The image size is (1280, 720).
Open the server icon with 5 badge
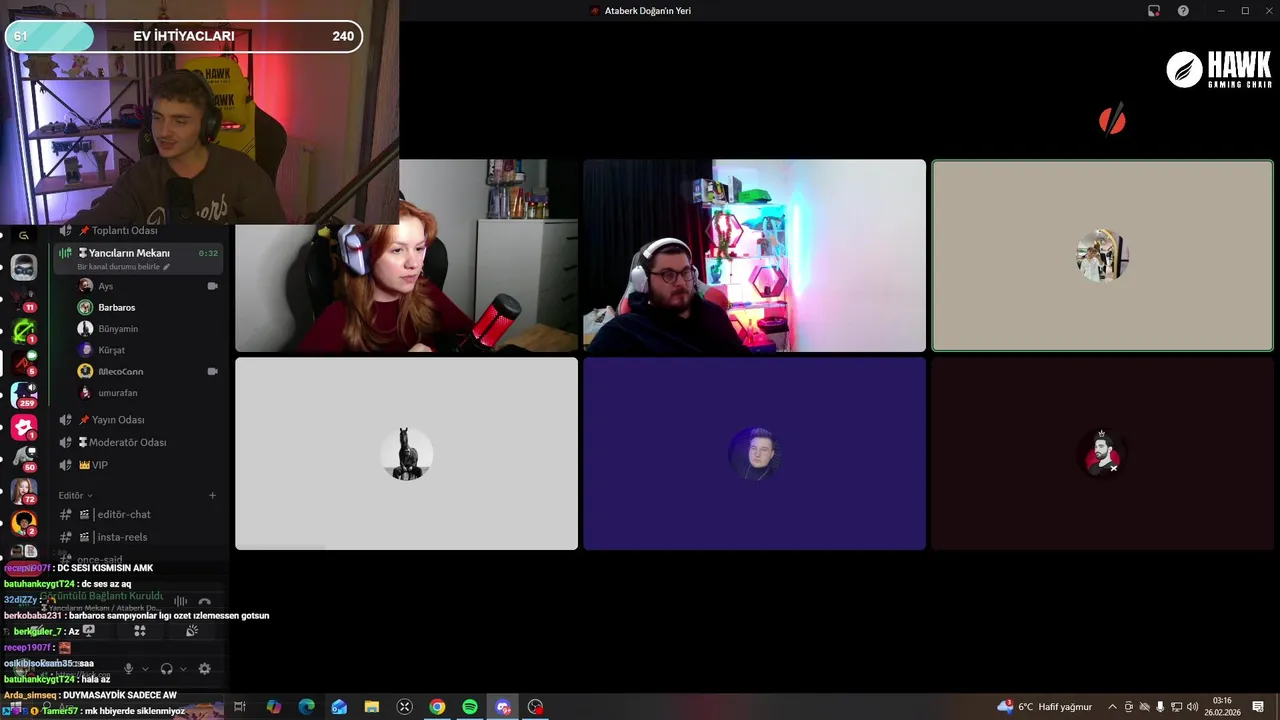pos(24,362)
